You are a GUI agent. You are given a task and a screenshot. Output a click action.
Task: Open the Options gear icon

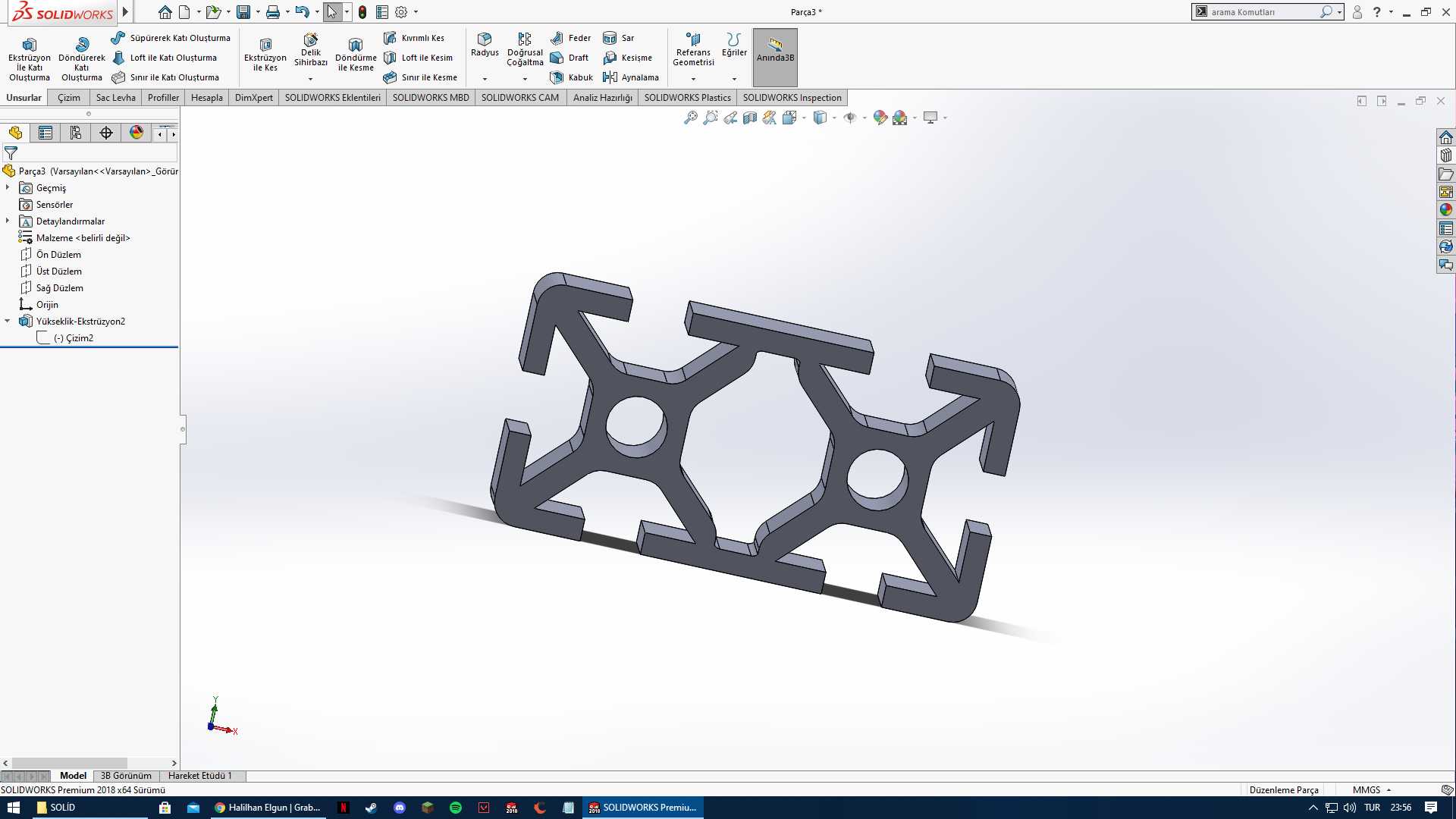[401, 12]
